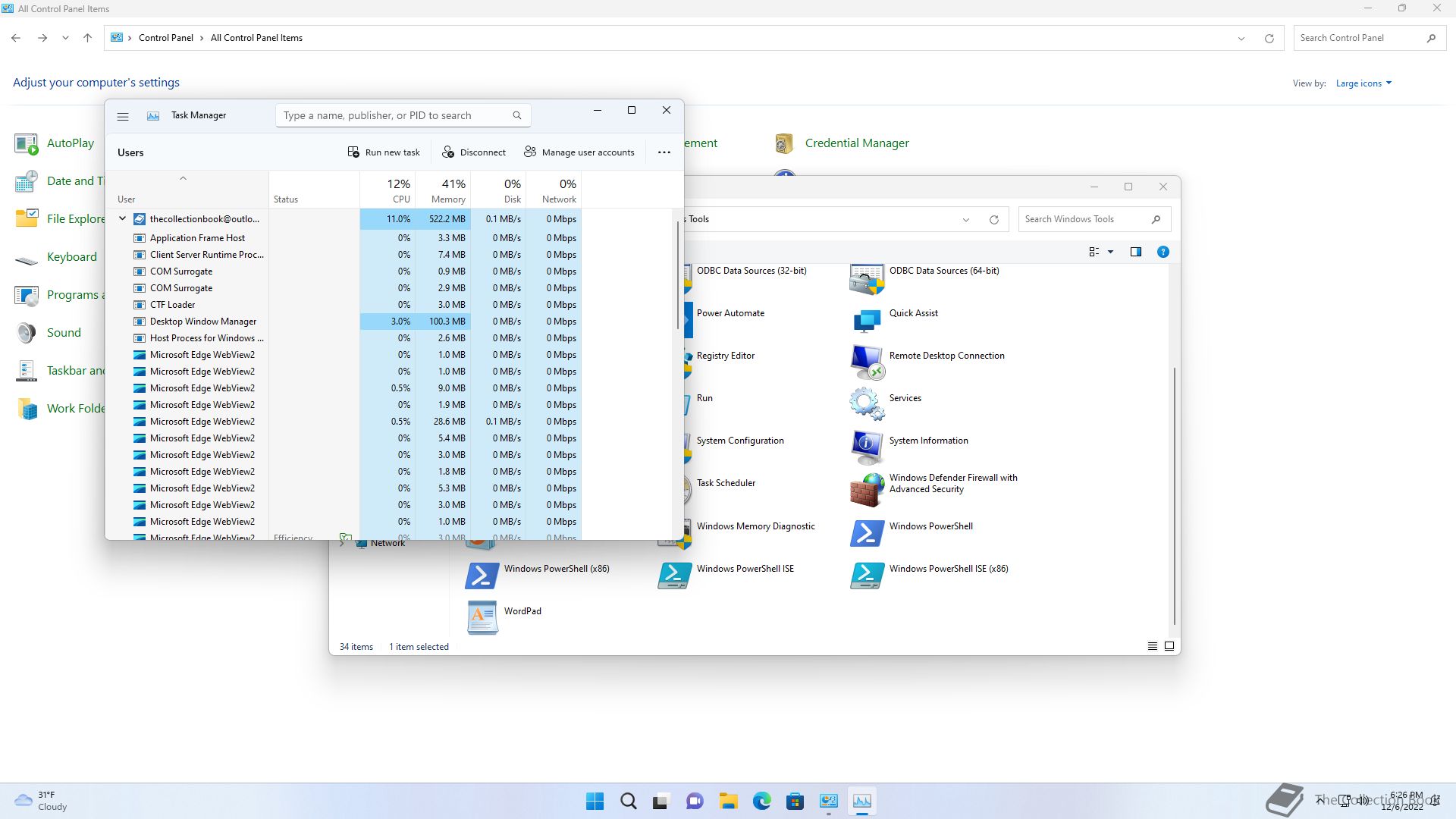Open taskbar Search

pyautogui.click(x=629, y=801)
